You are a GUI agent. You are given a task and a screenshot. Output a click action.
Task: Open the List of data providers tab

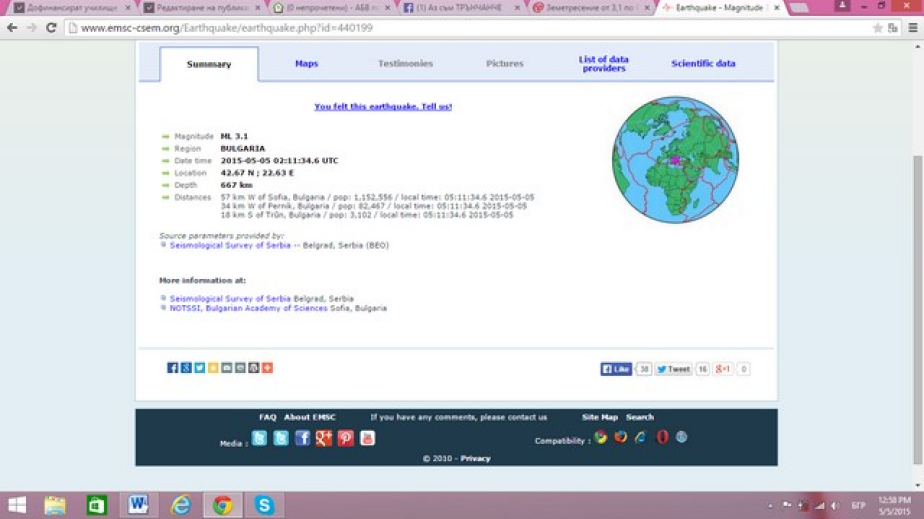pos(603,64)
